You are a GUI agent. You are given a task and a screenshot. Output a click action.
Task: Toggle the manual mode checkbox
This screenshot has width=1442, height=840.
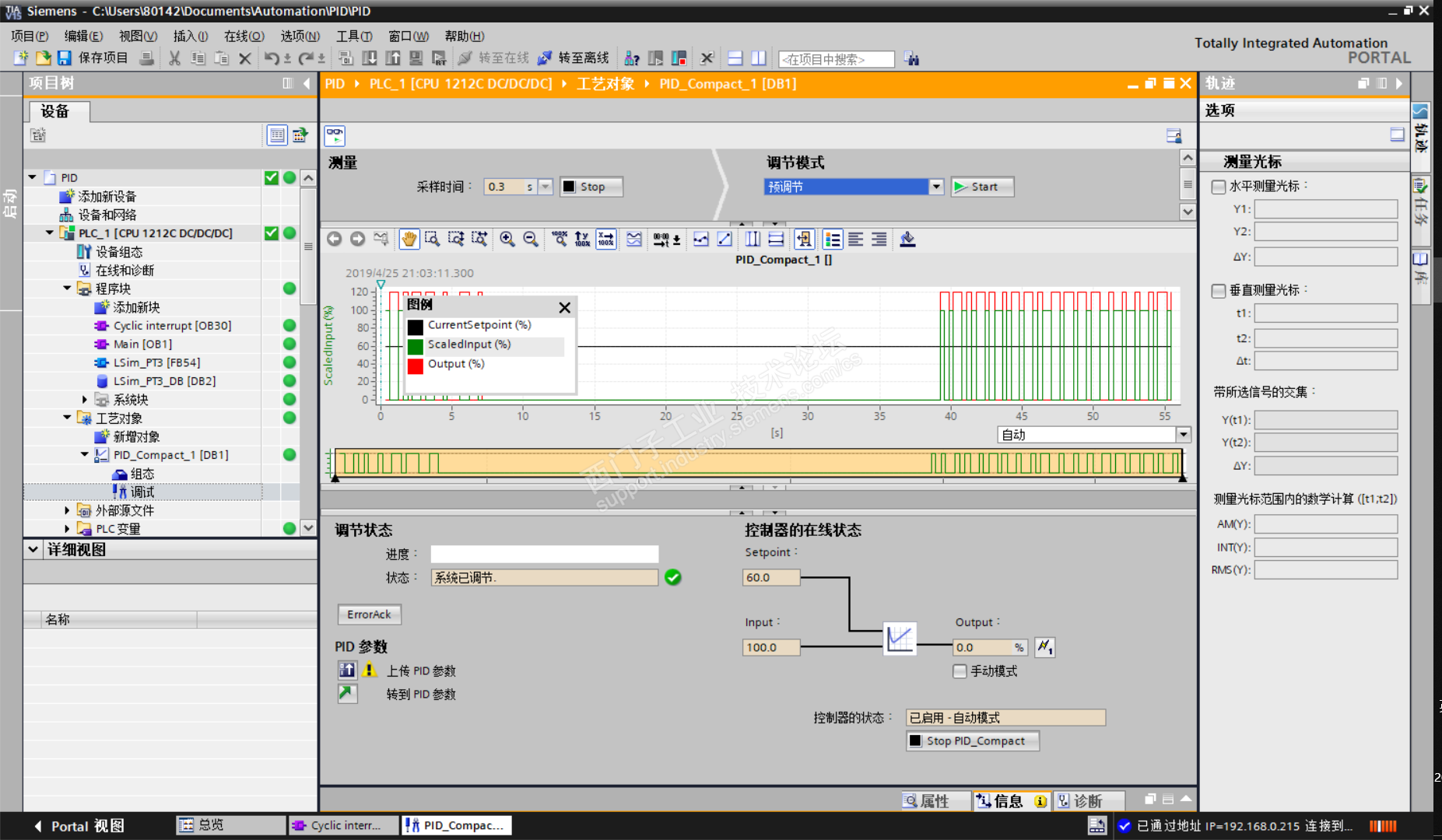coord(960,671)
